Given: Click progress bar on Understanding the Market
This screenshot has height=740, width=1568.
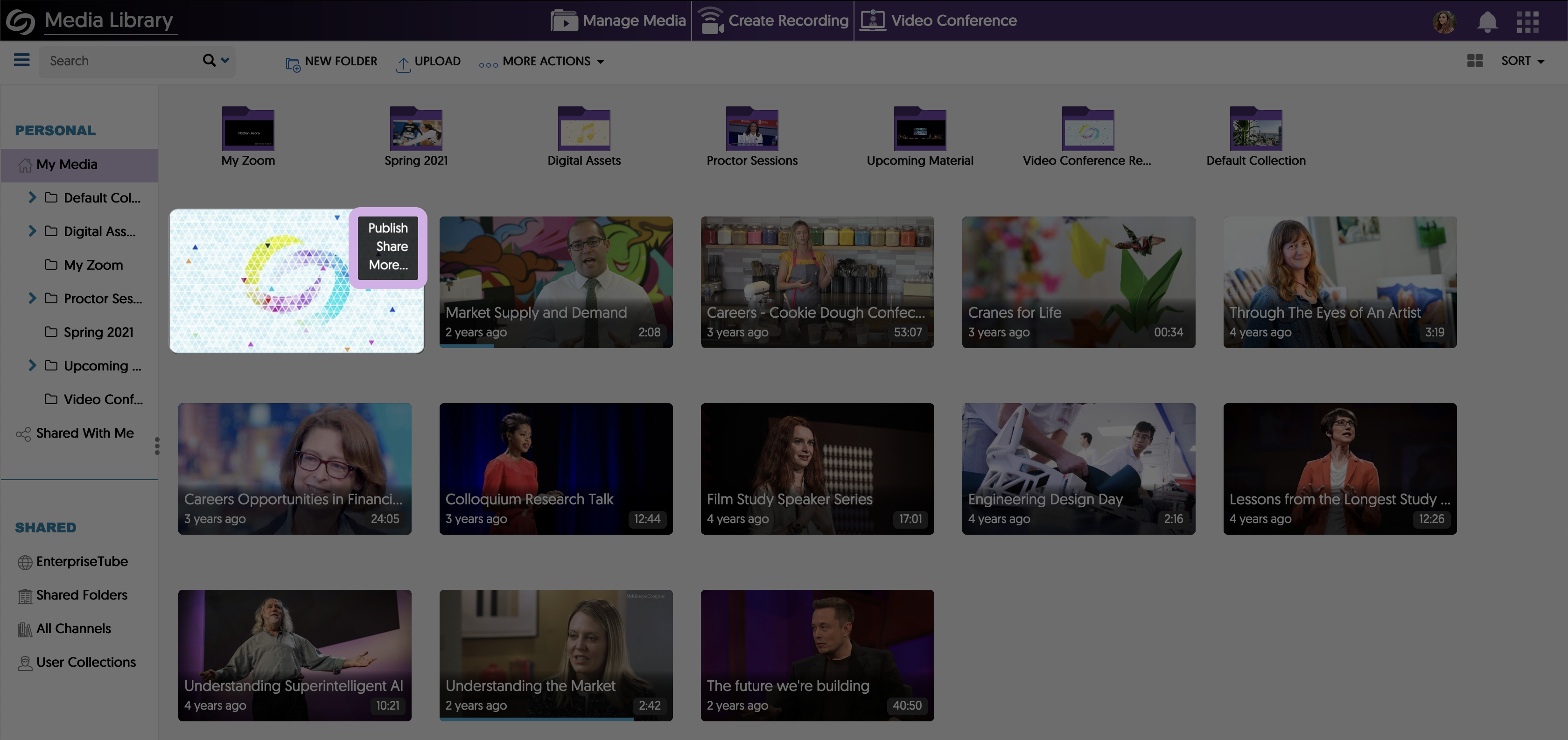Looking at the screenshot, I should point(536,719).
